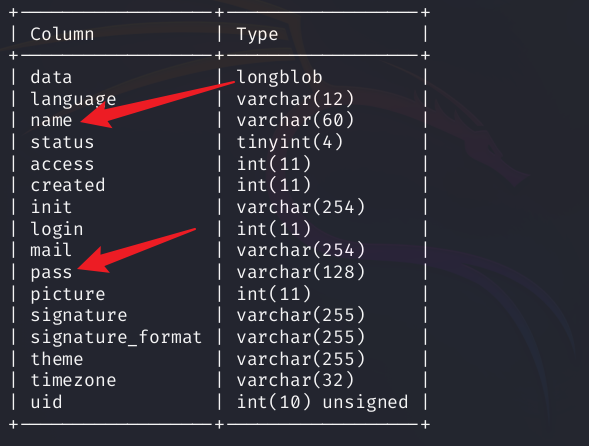Click the 'signature_format' column name
This screenshot has height=446, width=589.
[116, 337]
